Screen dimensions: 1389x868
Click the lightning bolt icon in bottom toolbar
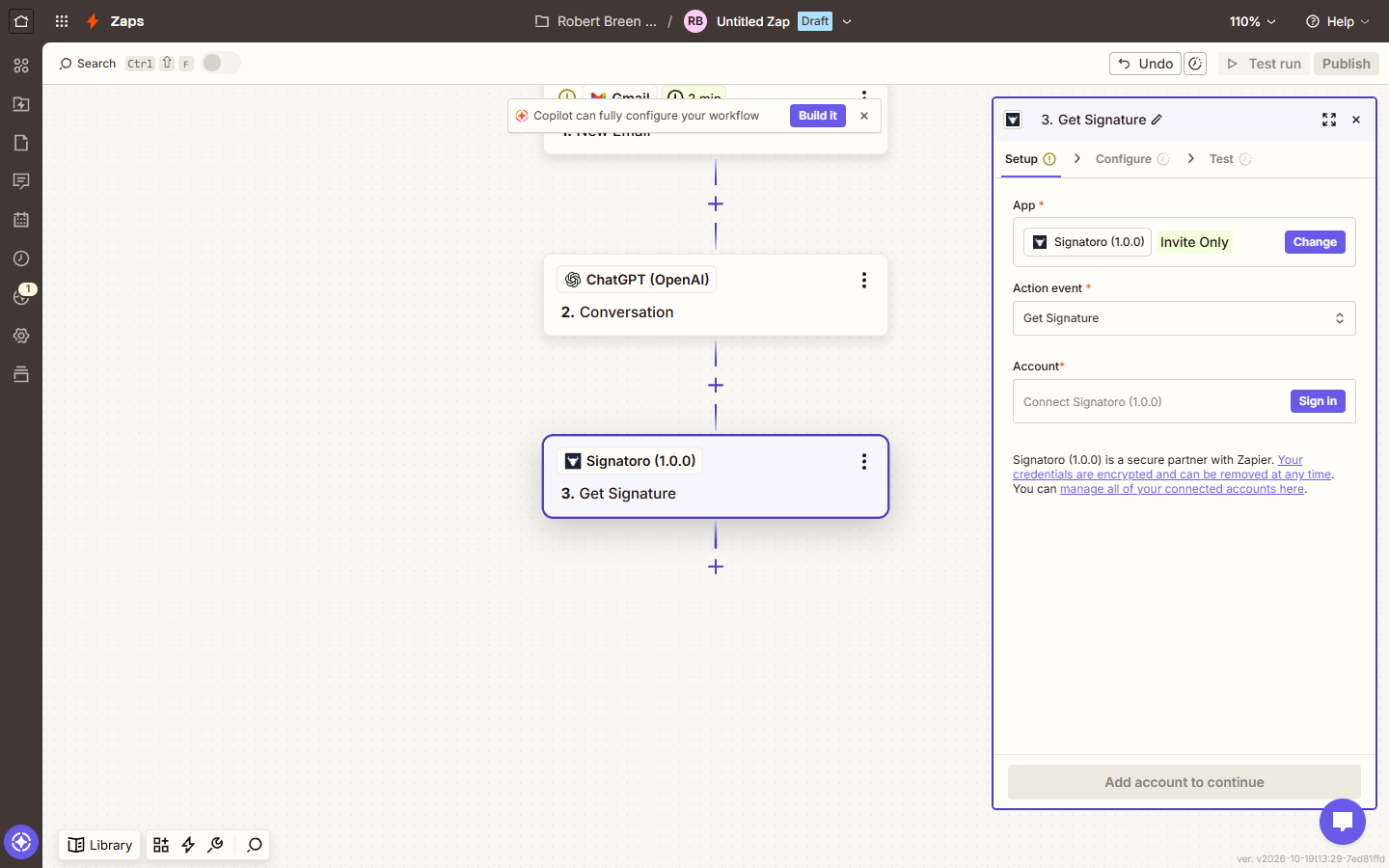point(188,845)
